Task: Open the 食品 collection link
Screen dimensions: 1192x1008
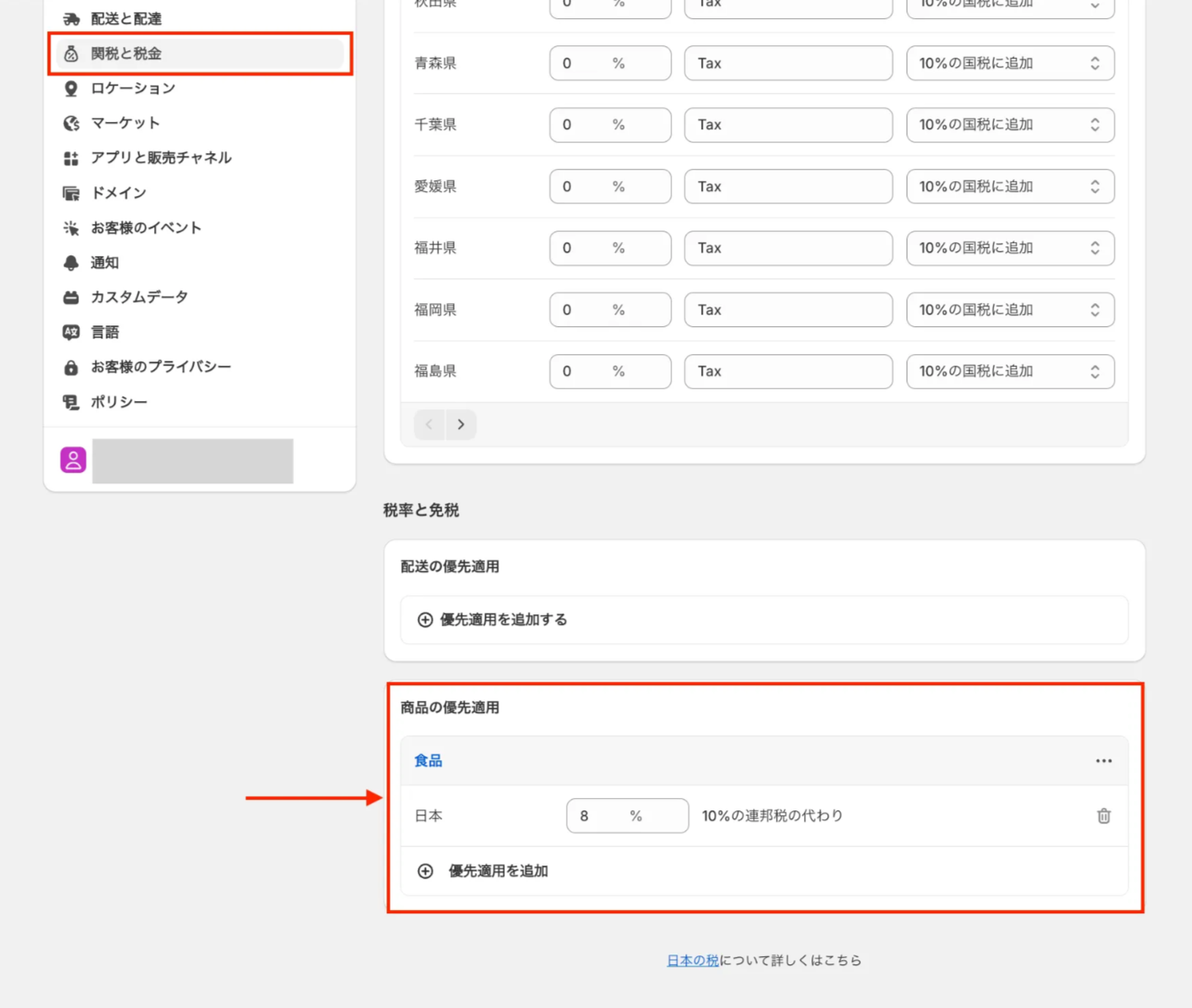Action: (428, 761)
